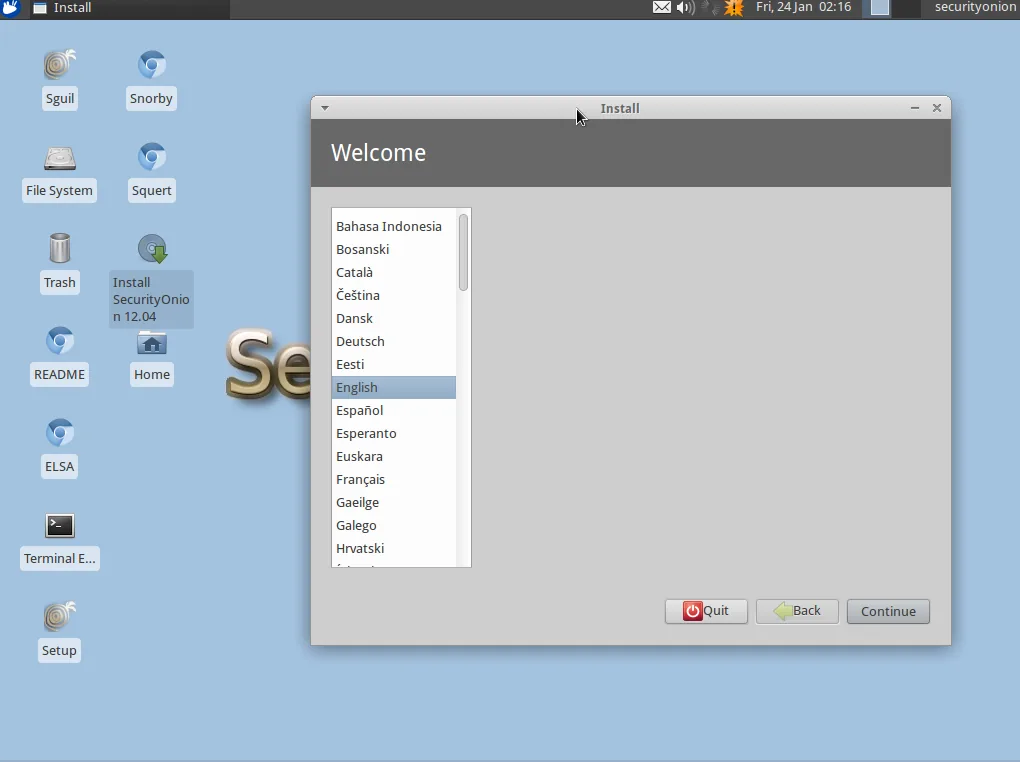Click the Install taskbar window button
Image resolution: width=1020 pixels, height=762 pixels.
[x=129, y=8]
